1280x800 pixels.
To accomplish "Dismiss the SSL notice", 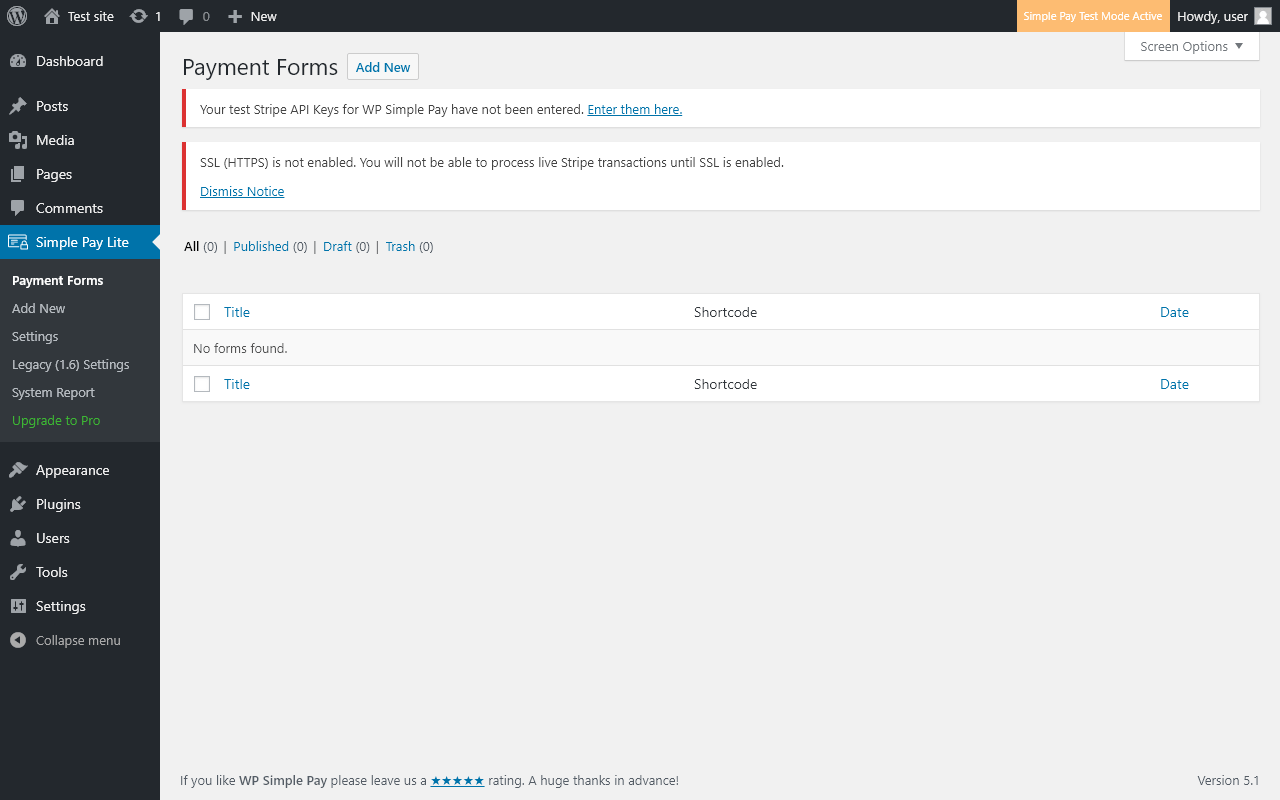I will (x=242, y=191).
